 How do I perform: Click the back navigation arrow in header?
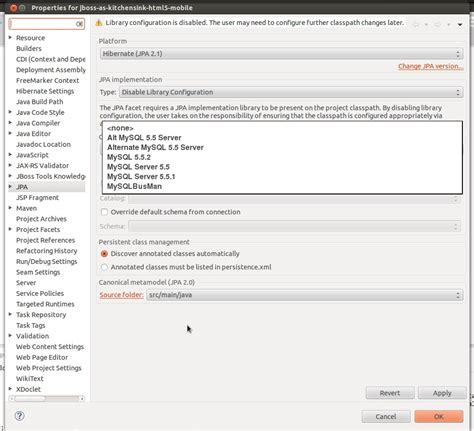(416, 24)
